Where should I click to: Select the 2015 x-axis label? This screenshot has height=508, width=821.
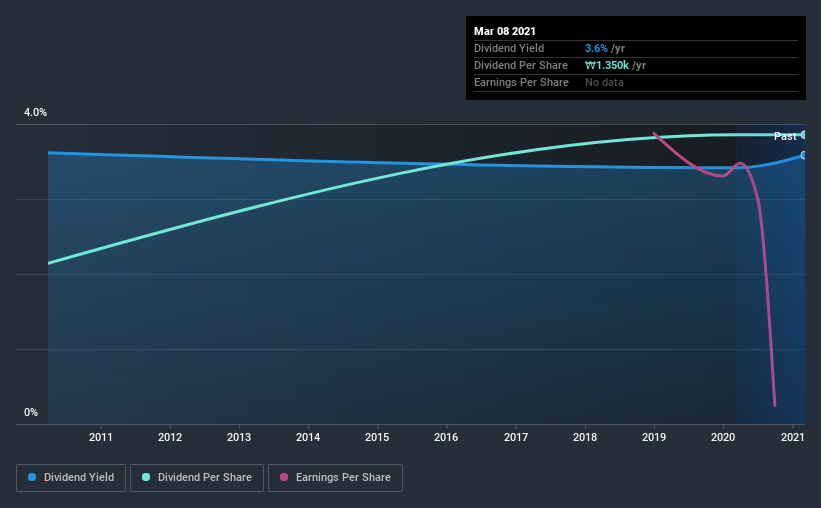click(377, 437)
